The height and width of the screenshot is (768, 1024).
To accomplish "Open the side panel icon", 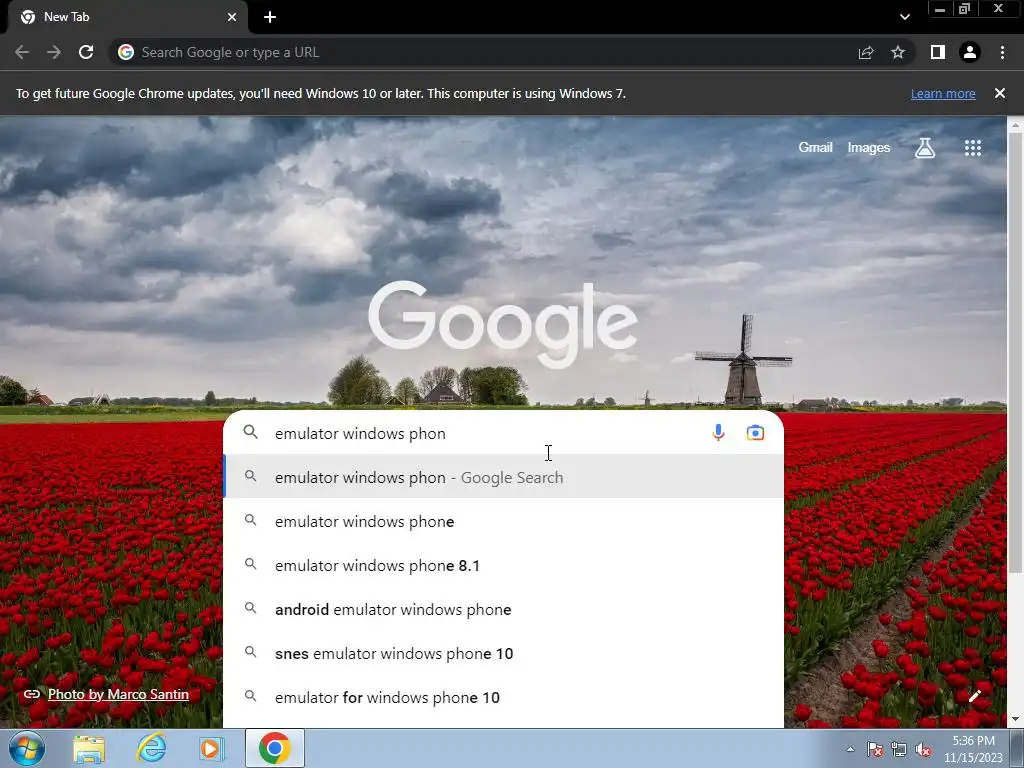I will [x=938, y=52].
